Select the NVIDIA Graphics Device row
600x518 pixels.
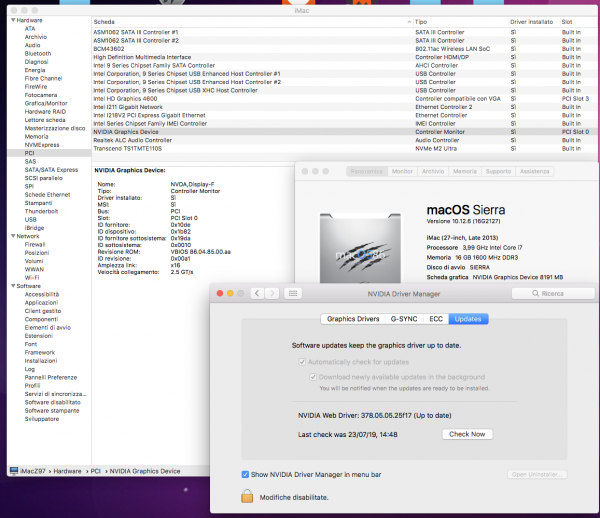coord(344,132)
